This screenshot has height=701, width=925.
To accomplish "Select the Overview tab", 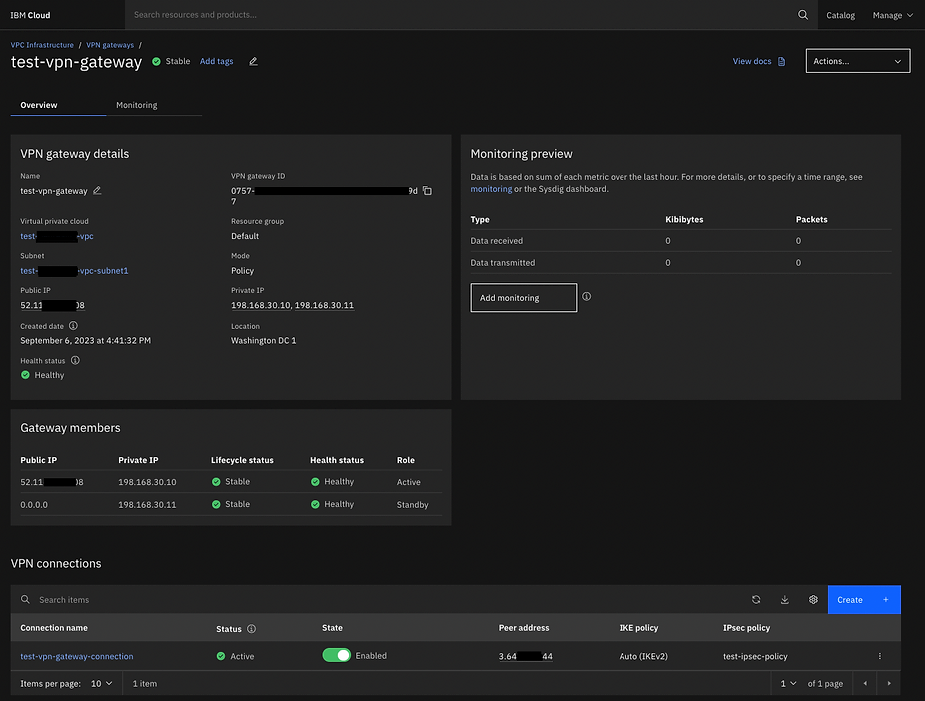I will coord(39,105).
